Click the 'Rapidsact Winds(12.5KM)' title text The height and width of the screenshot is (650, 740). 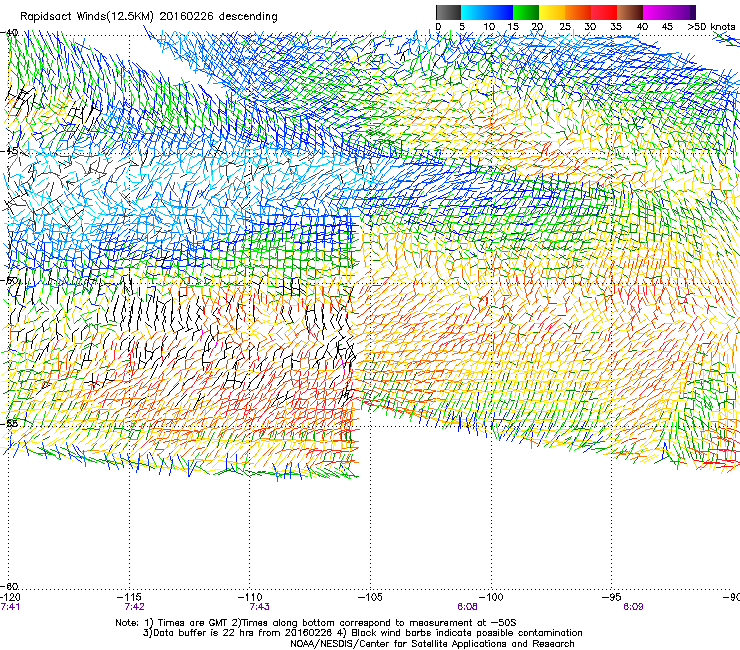(x=87, y=17)
